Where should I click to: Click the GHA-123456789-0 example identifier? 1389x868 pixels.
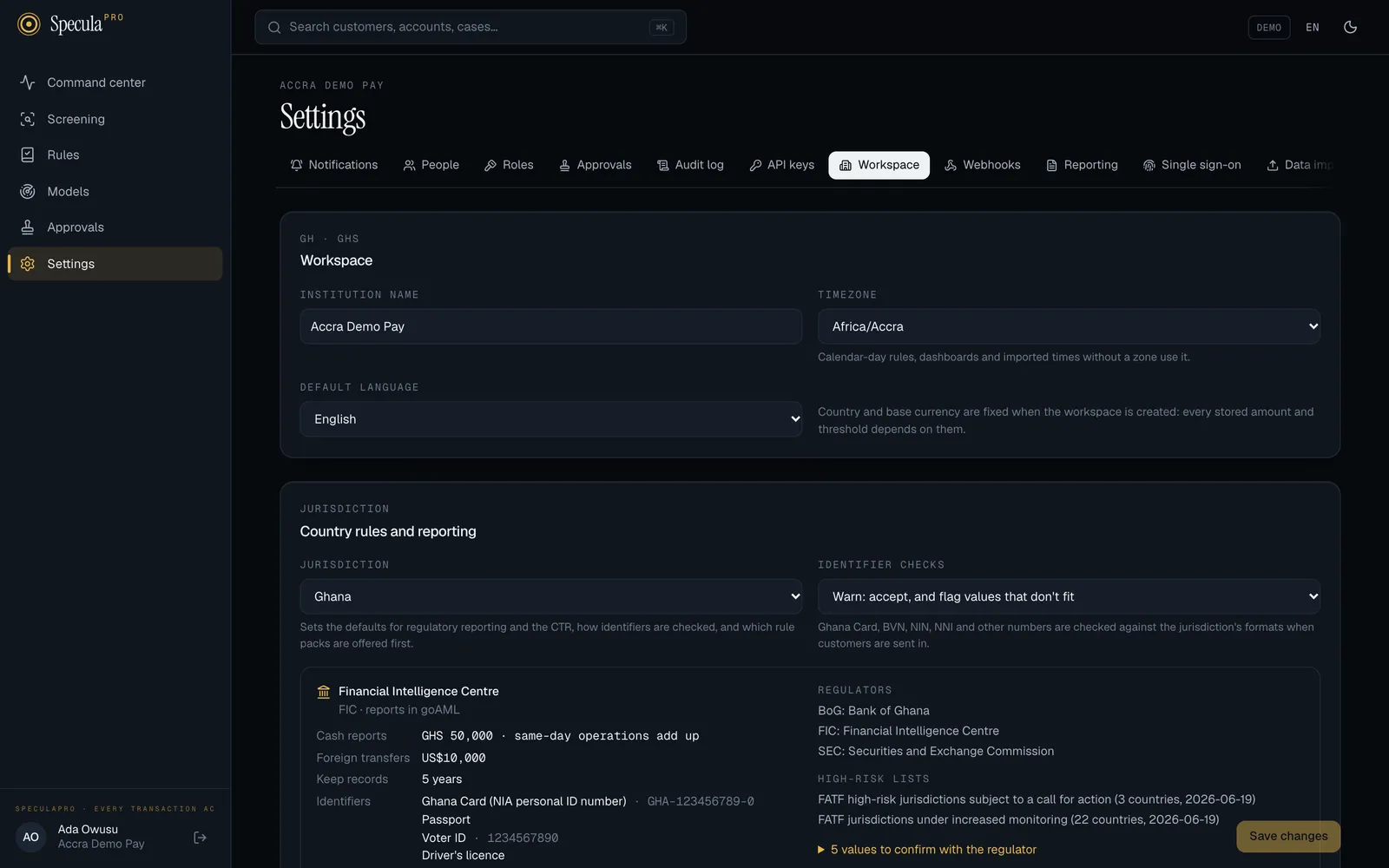[701, 801]
